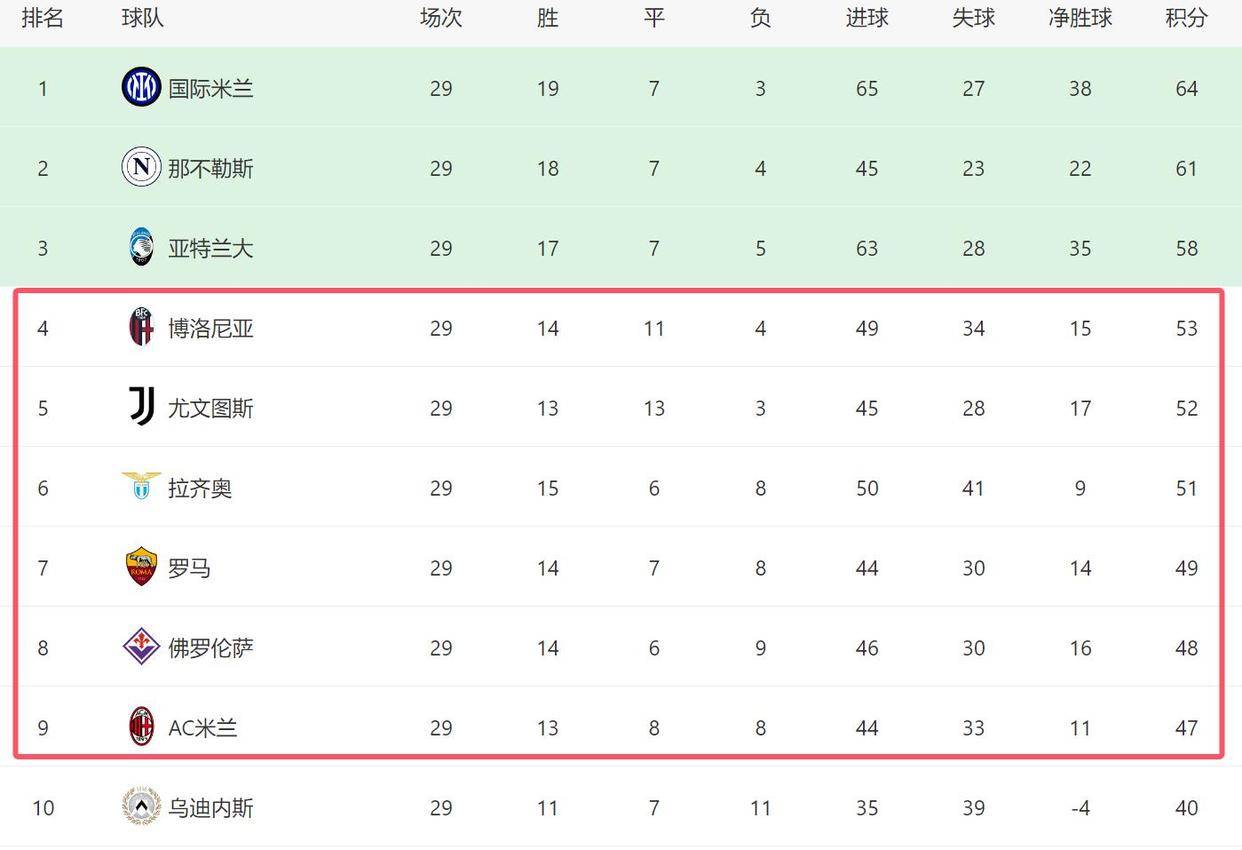Click the Napoli club crest

point(141,167)
